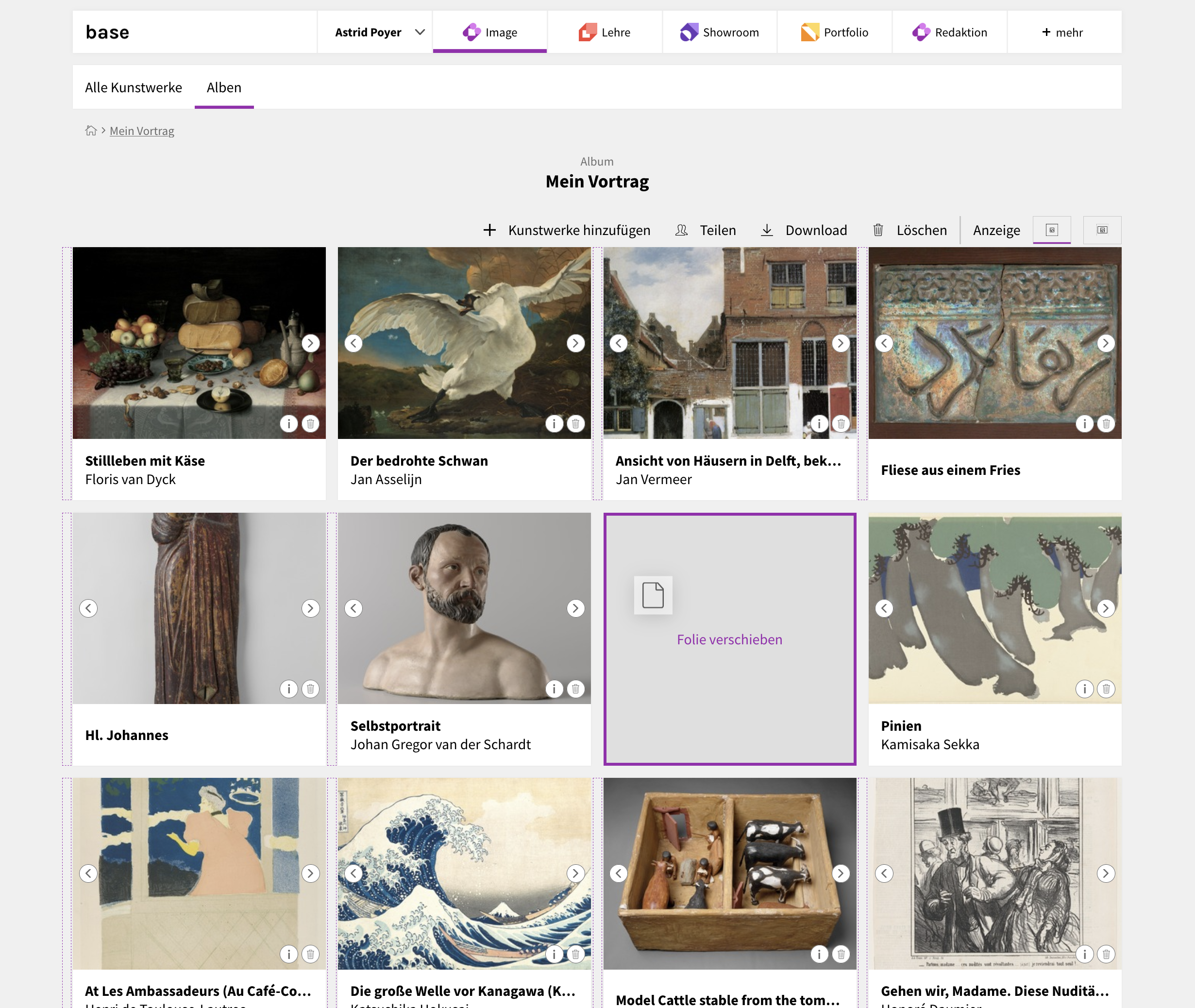Delete album with Löschen
This screenshot has height=1008, width=1195.
pyautogui.click(x=909, y=230)
